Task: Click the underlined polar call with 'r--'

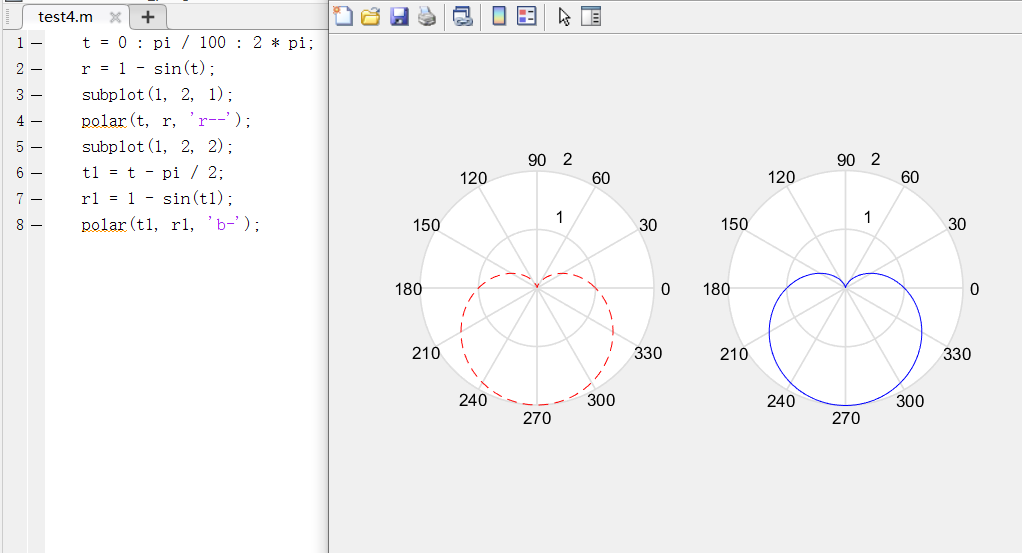Action: [x=166, y=121]
